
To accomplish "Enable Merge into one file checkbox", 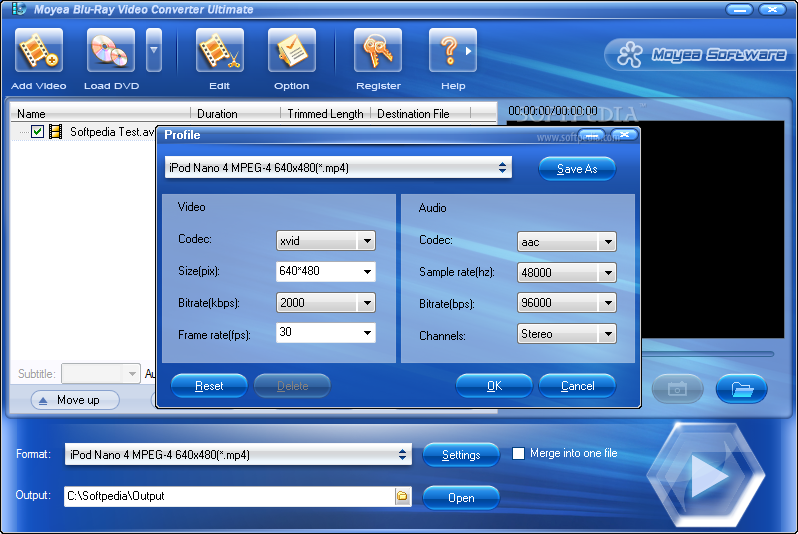I will click(x=518, y=453).
